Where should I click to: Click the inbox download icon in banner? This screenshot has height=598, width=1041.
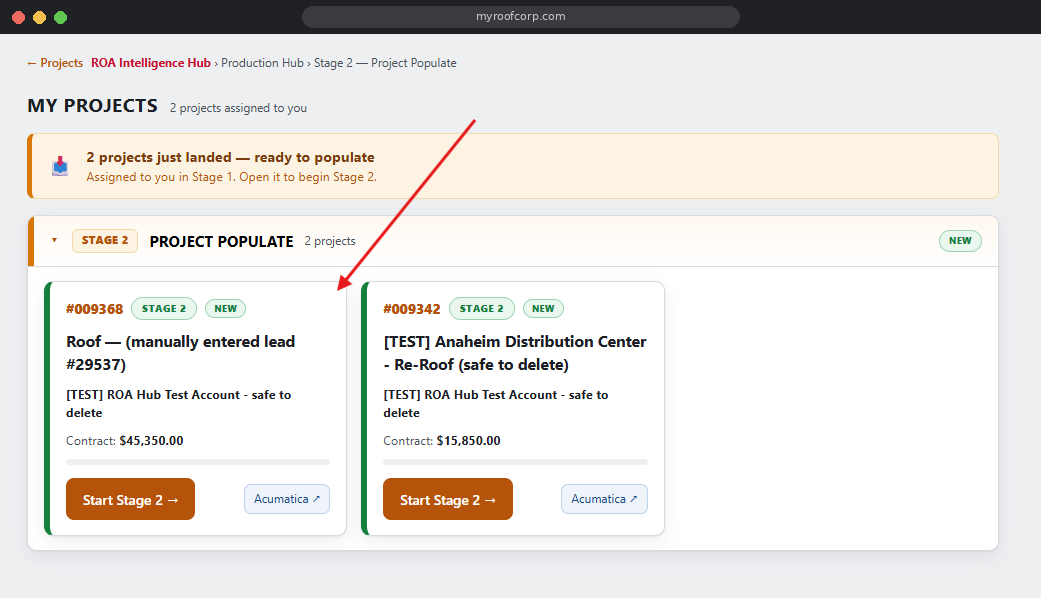[x=60, y=166]
